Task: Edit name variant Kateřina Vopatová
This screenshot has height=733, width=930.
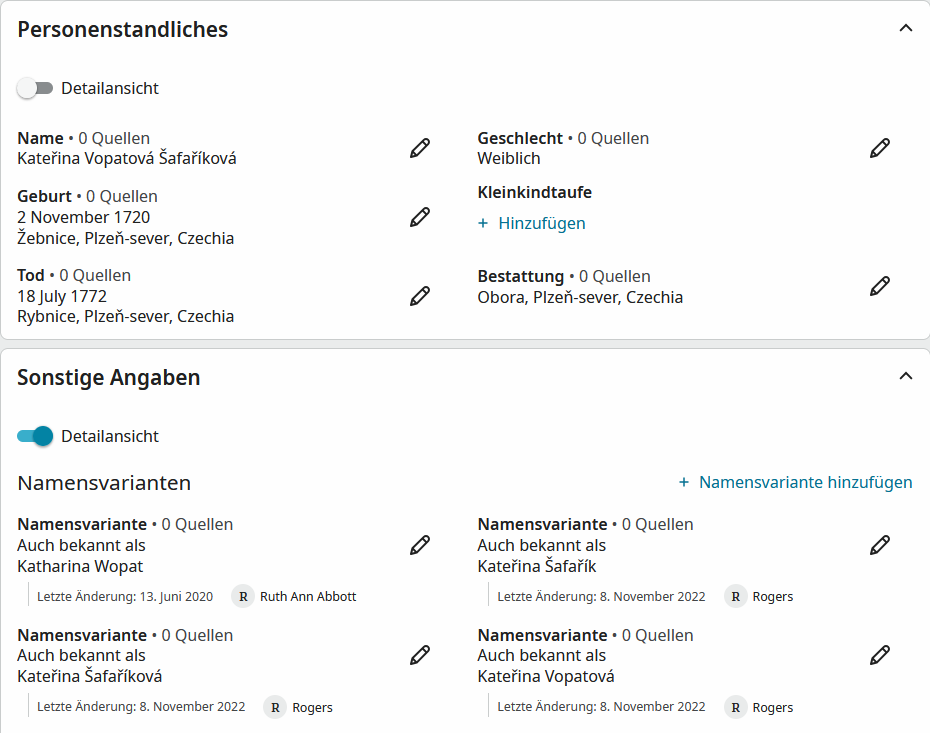Action: 880,655
